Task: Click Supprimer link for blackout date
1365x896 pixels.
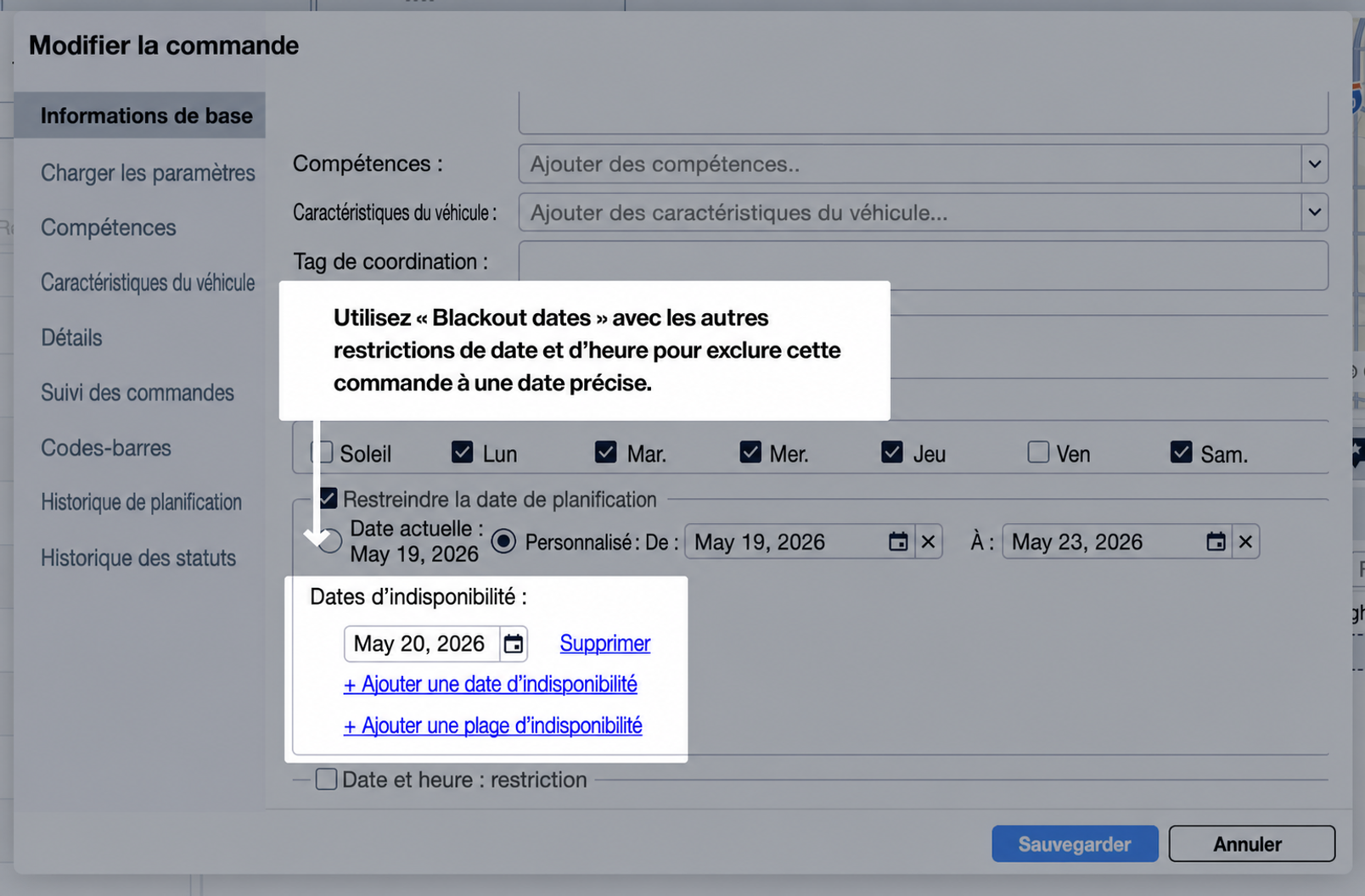Action: tap(605, 643)
